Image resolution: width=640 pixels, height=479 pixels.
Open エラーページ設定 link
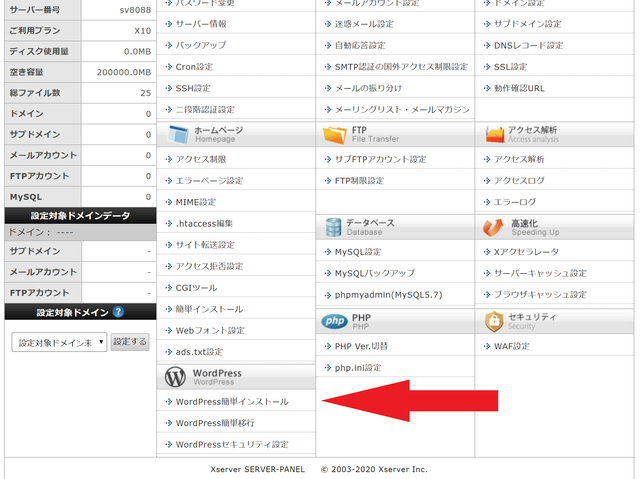209,181
